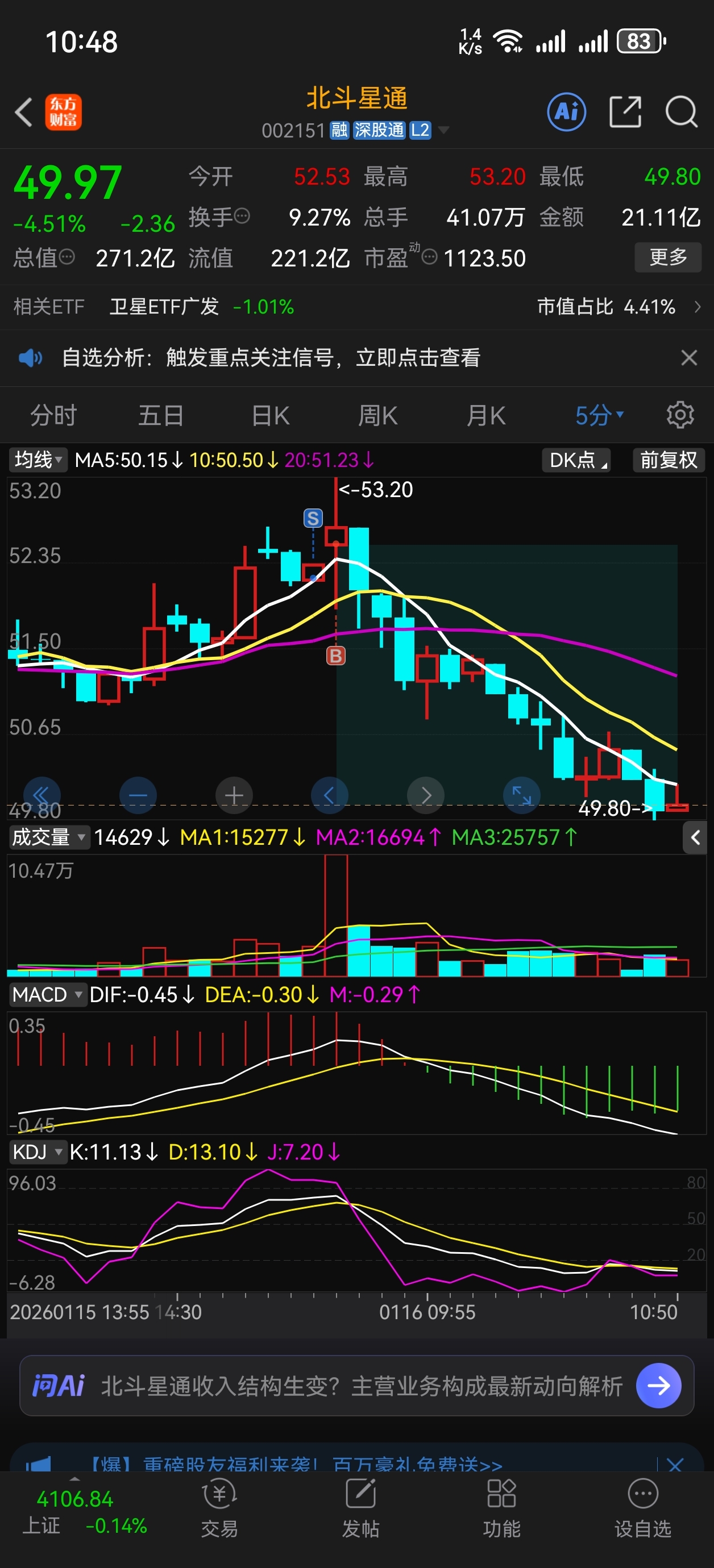Dismiss the 自选分析 notice
This screenshot has width=714, height=1568.
pos(689,358)
